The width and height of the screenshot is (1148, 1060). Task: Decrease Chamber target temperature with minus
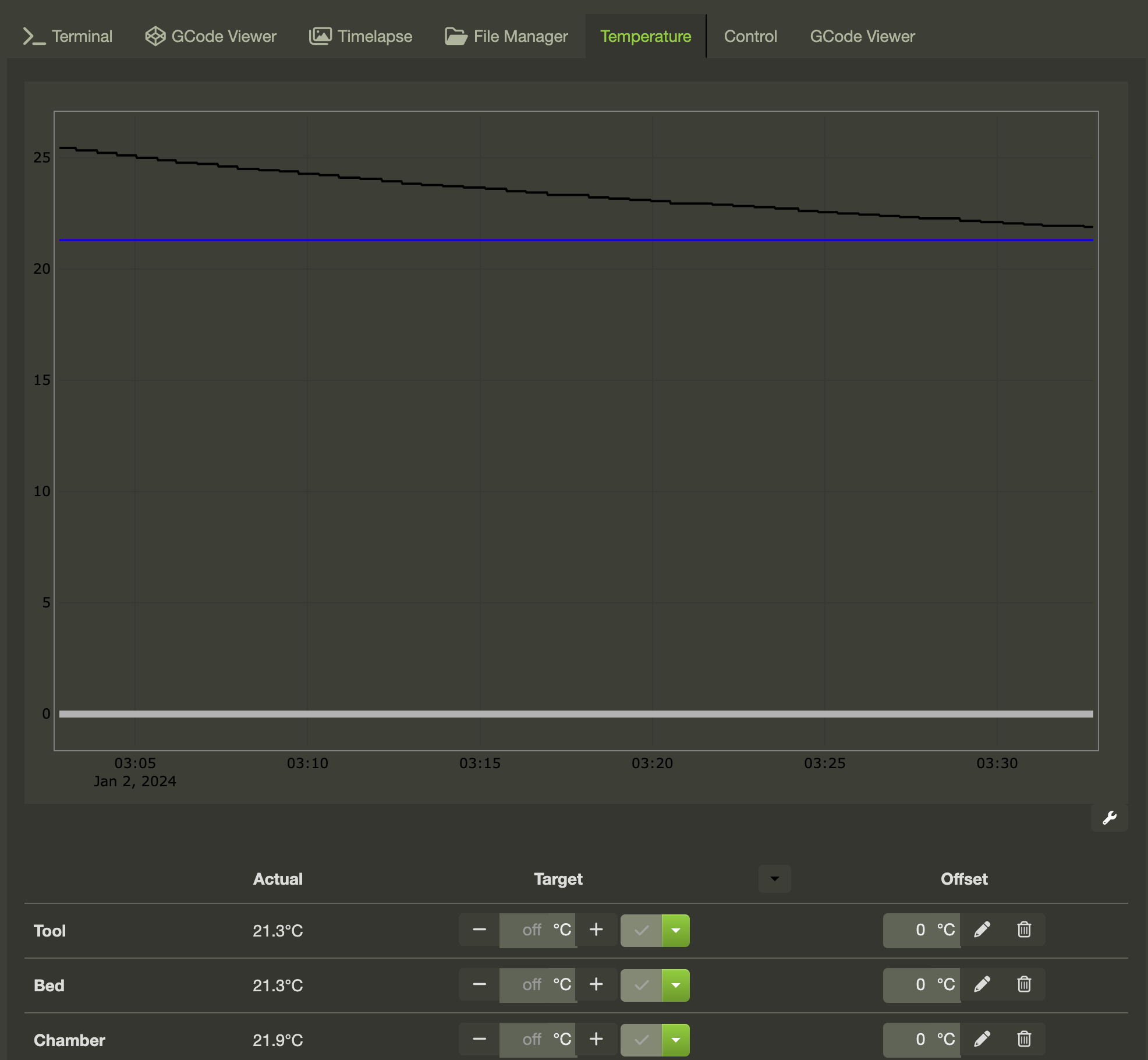tap(479, 1039)
